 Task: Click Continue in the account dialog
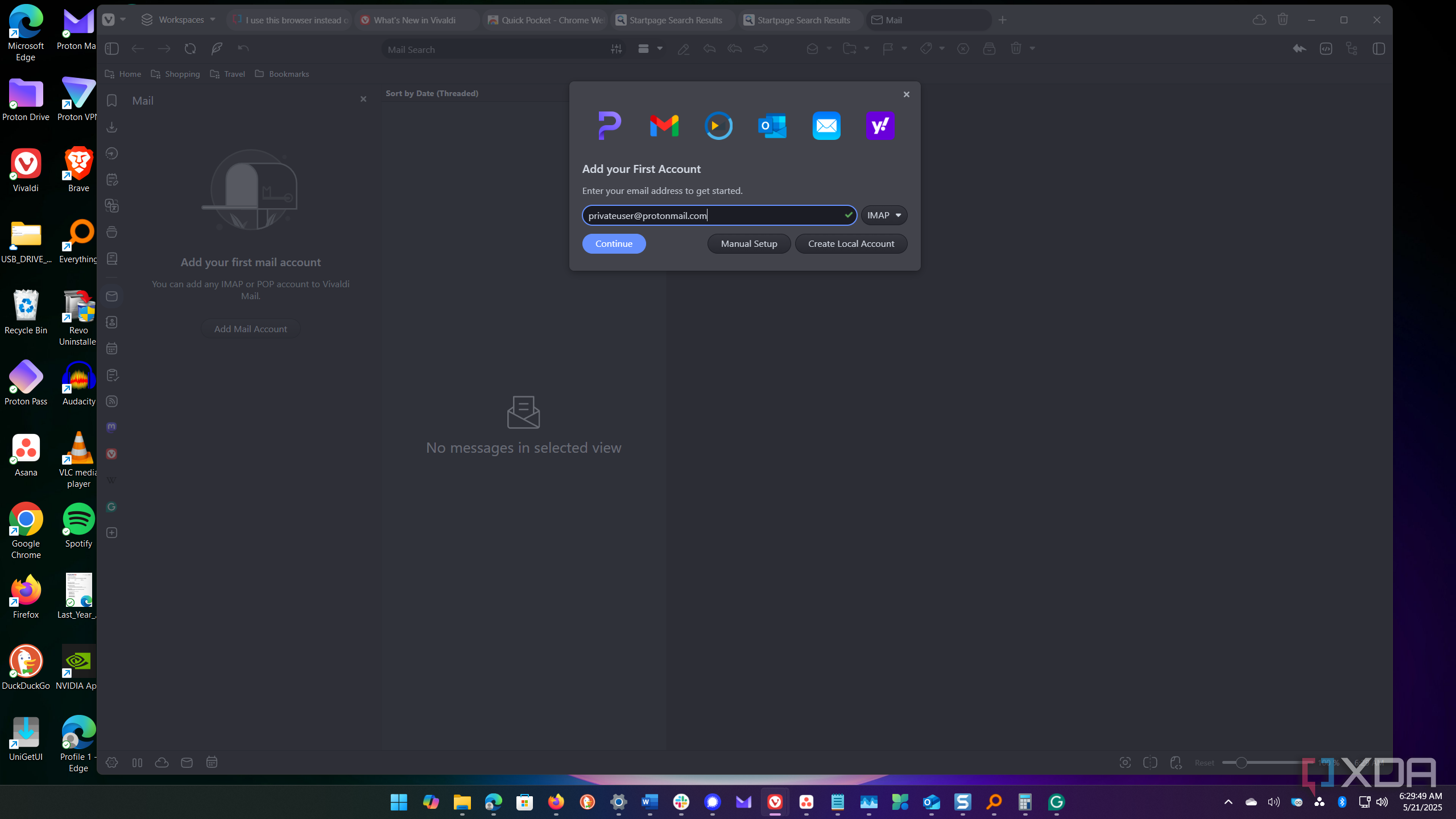tap(614, 243)
